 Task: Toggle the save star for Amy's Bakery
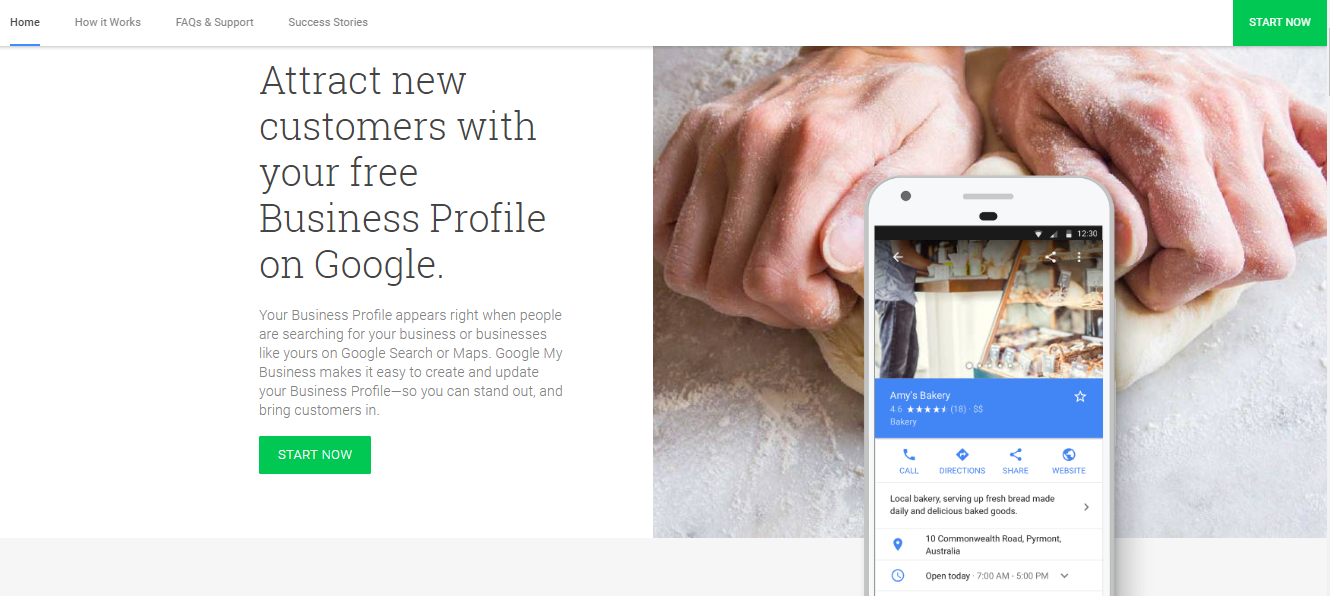(1080, 397)
